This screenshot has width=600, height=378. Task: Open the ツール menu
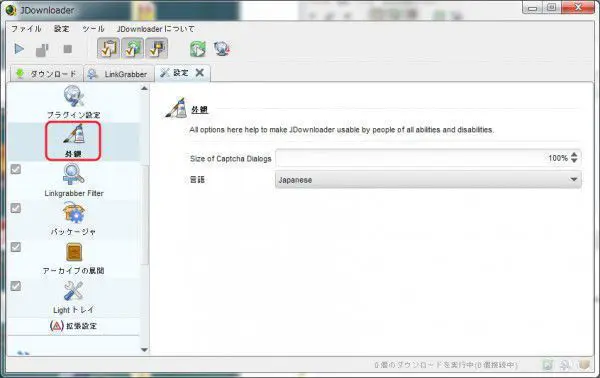pyautogui.click(x=93, y=29)
